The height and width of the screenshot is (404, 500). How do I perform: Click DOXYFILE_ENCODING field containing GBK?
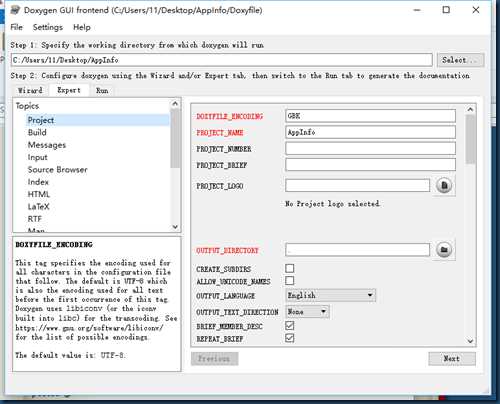pyautogui.click(x=370, y=116)
